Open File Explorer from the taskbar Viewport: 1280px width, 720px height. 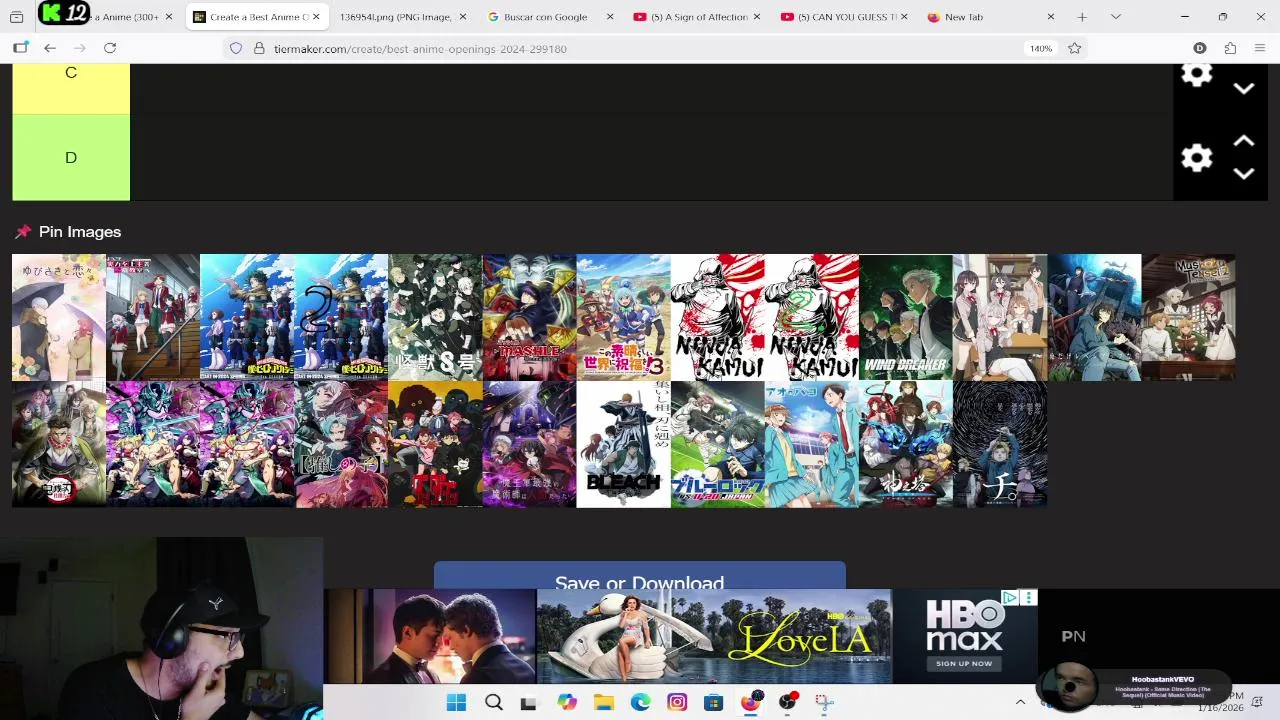604,702
